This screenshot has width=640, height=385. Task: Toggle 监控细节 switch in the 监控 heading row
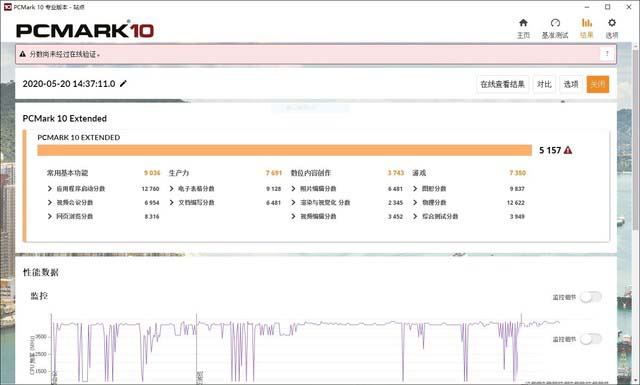[591, 297]
